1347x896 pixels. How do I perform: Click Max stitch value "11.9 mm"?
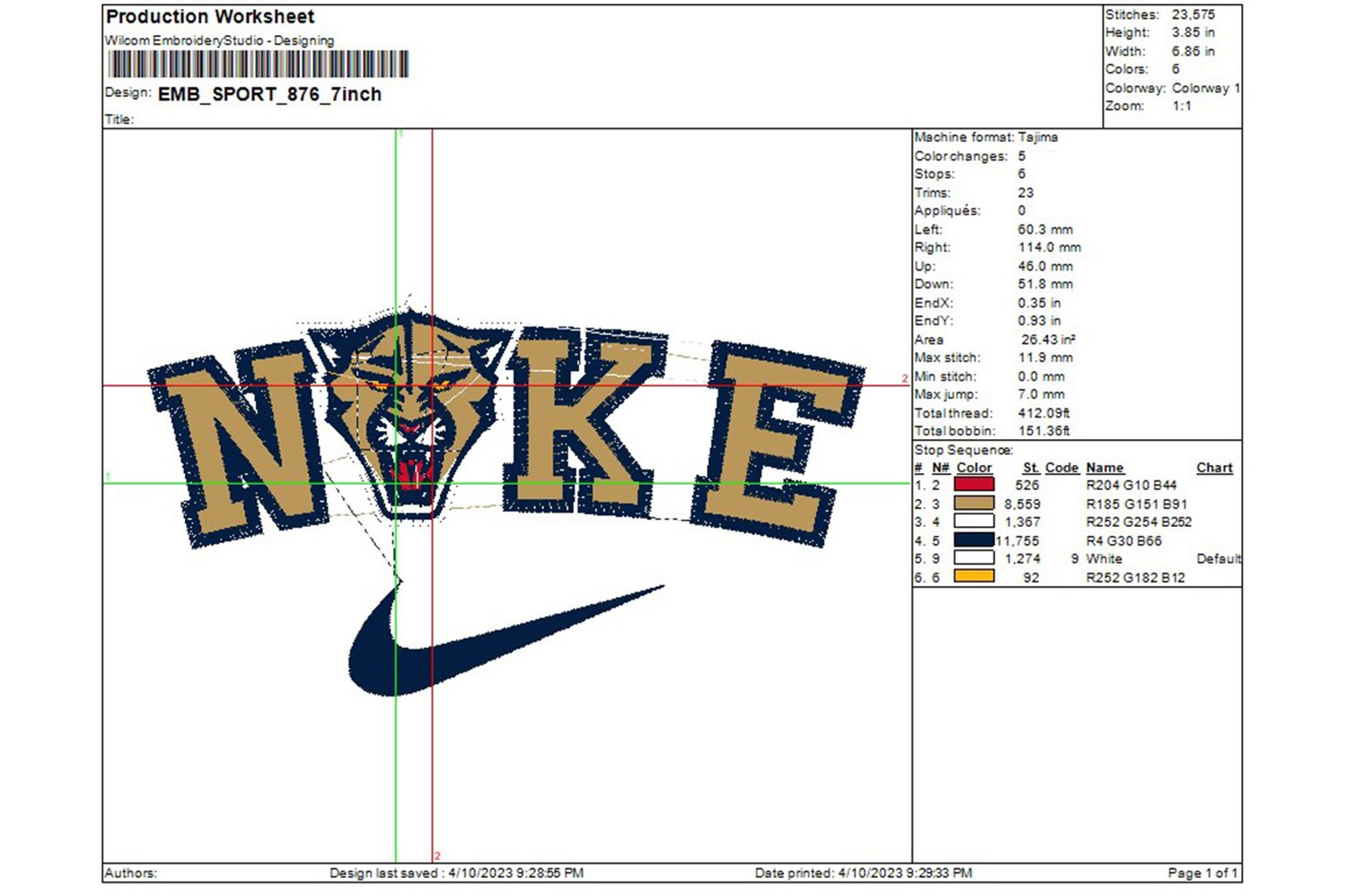click(x=1045, y=358)
